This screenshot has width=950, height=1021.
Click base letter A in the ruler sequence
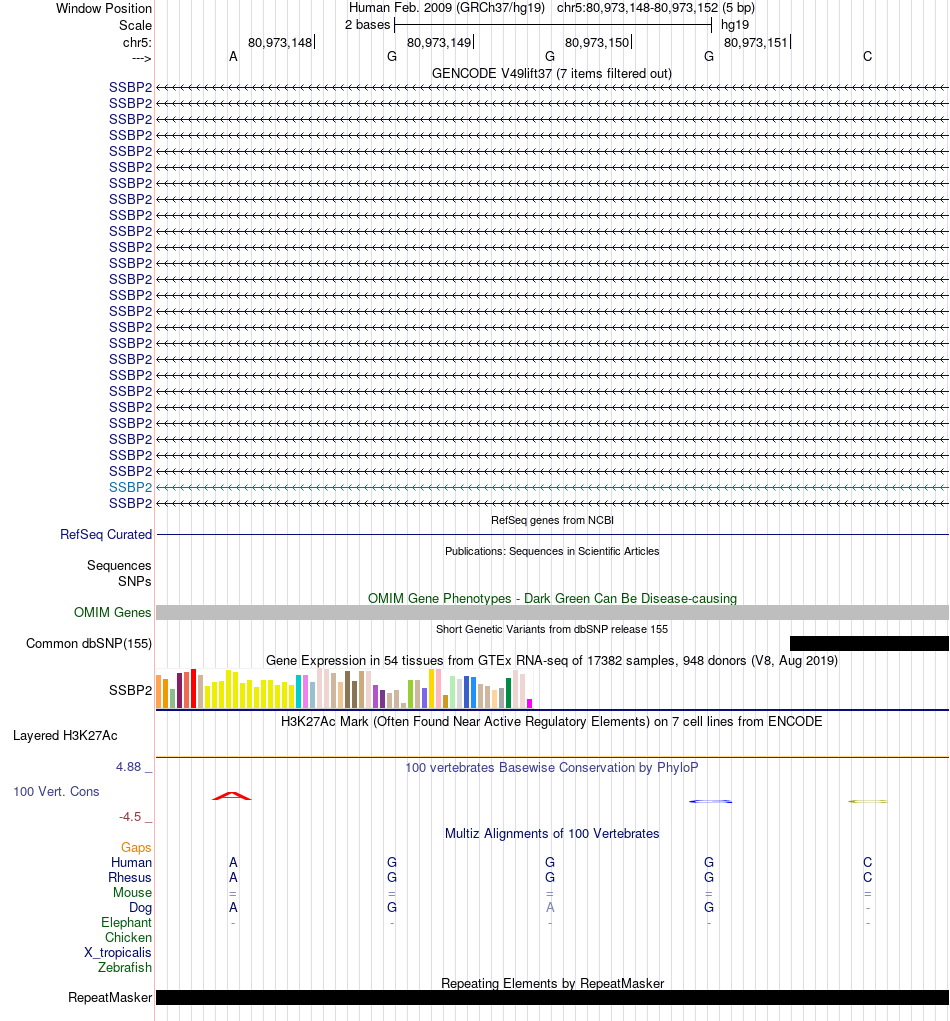[233, 57]
